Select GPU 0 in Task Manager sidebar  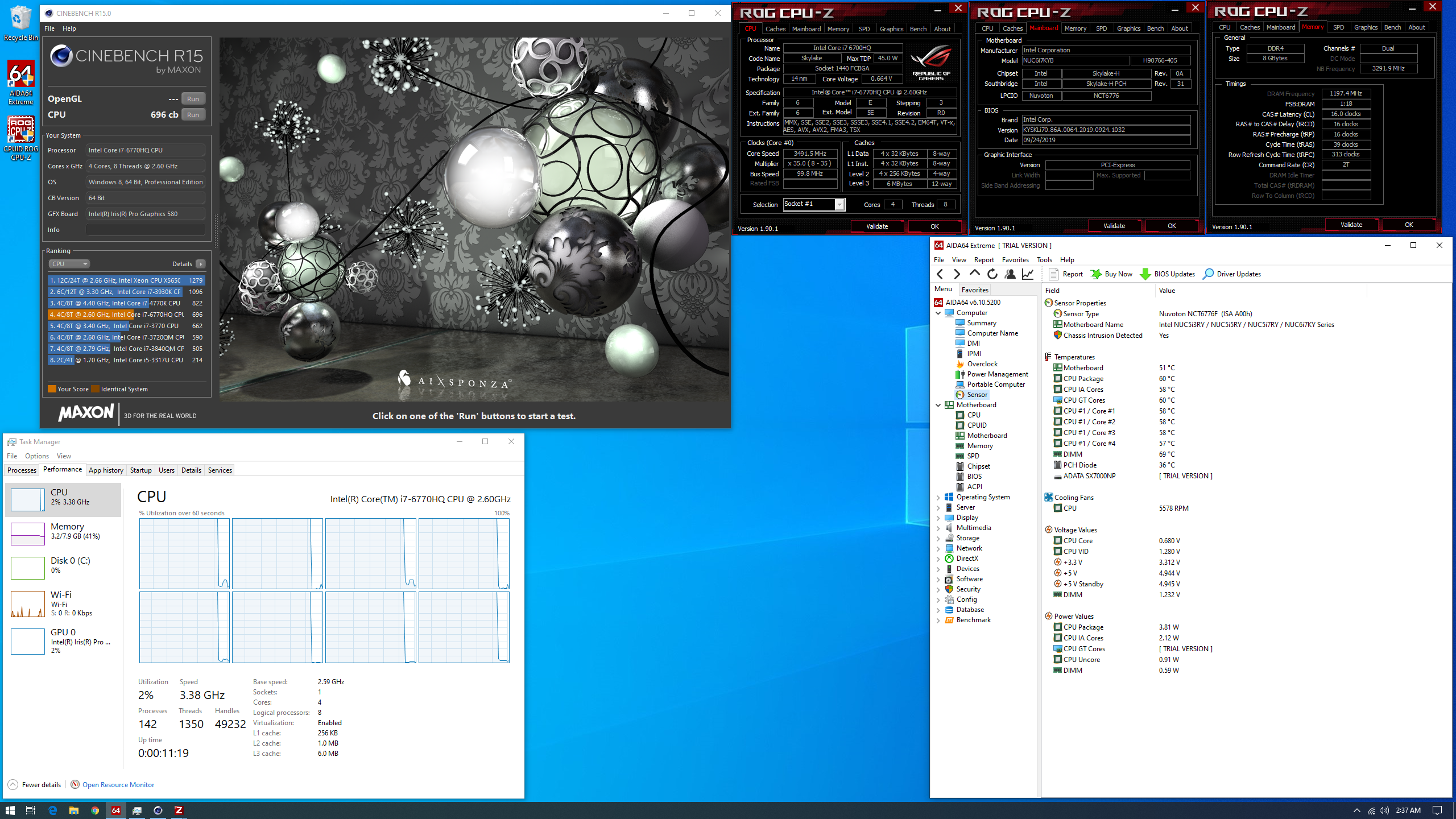64,641
